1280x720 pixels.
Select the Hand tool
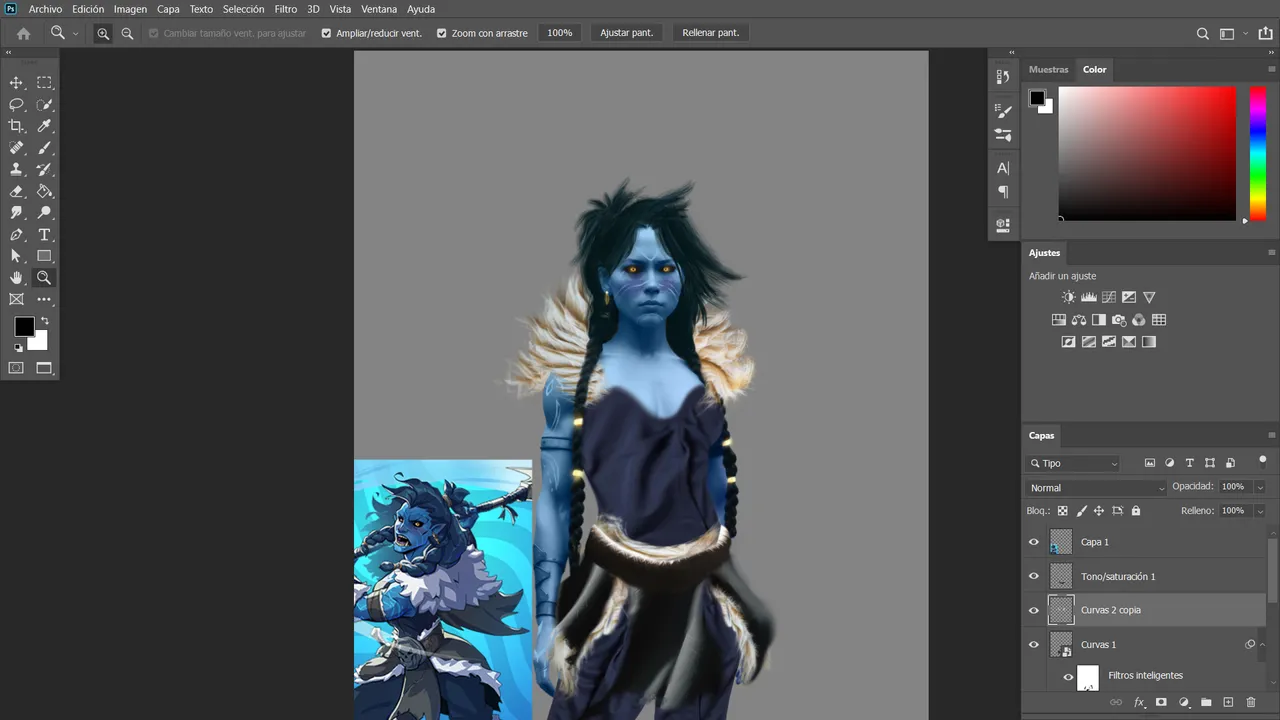coord(16,278)
